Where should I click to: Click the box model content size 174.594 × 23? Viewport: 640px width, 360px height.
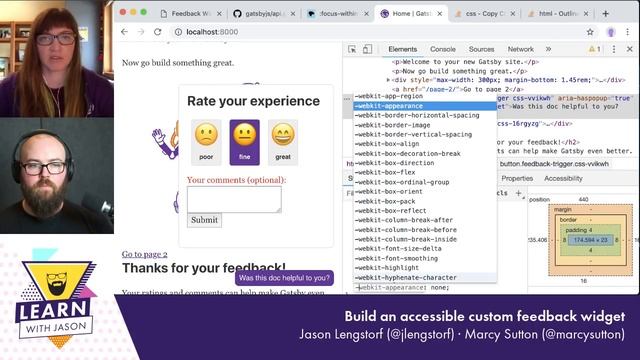(591, 240)
